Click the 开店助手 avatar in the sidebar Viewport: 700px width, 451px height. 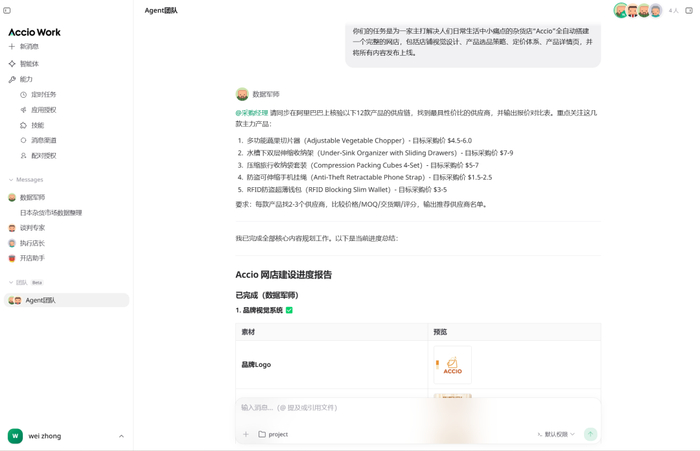click(12, 258)
